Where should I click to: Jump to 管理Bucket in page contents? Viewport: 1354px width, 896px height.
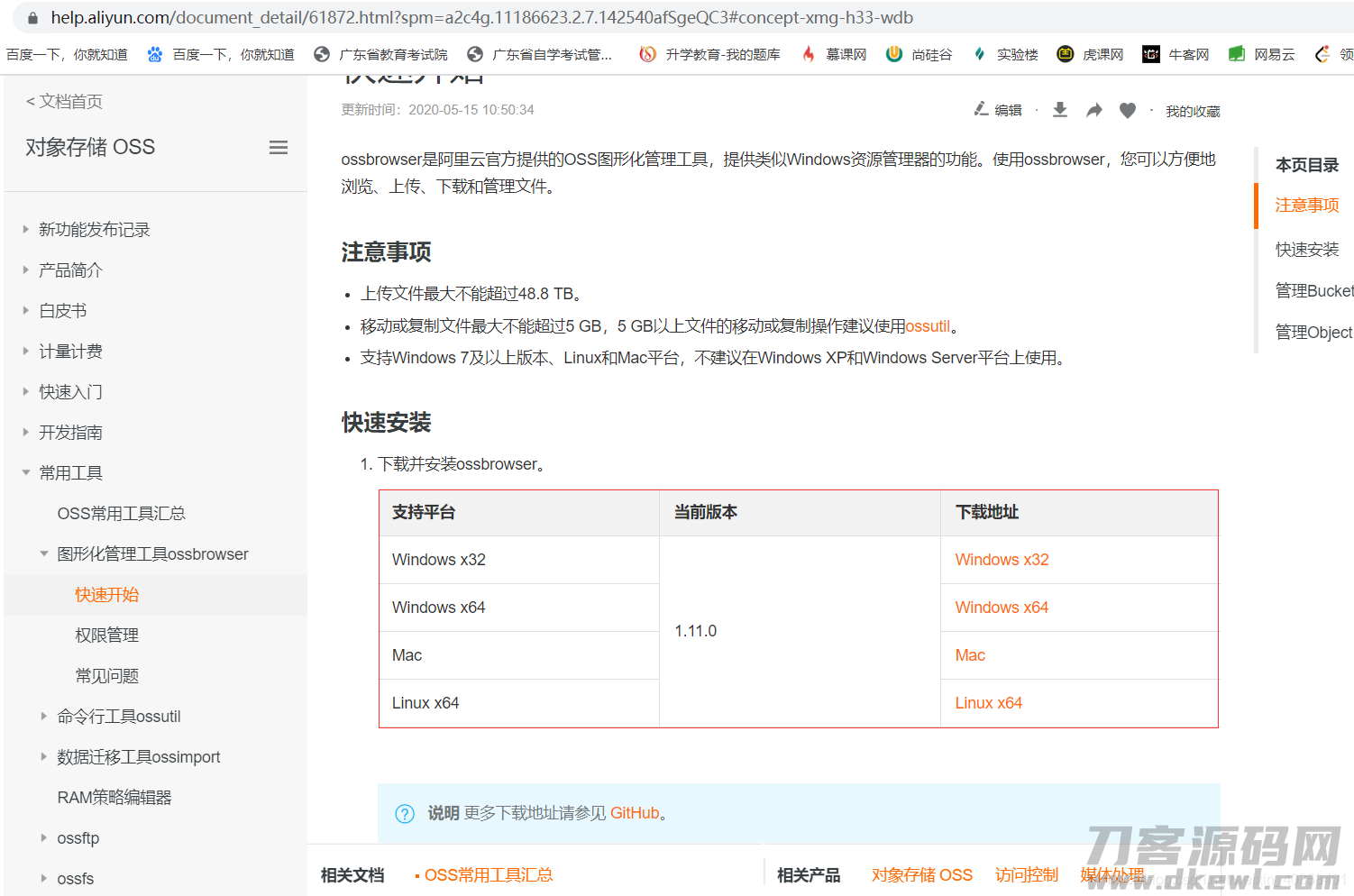point(1314,291)
